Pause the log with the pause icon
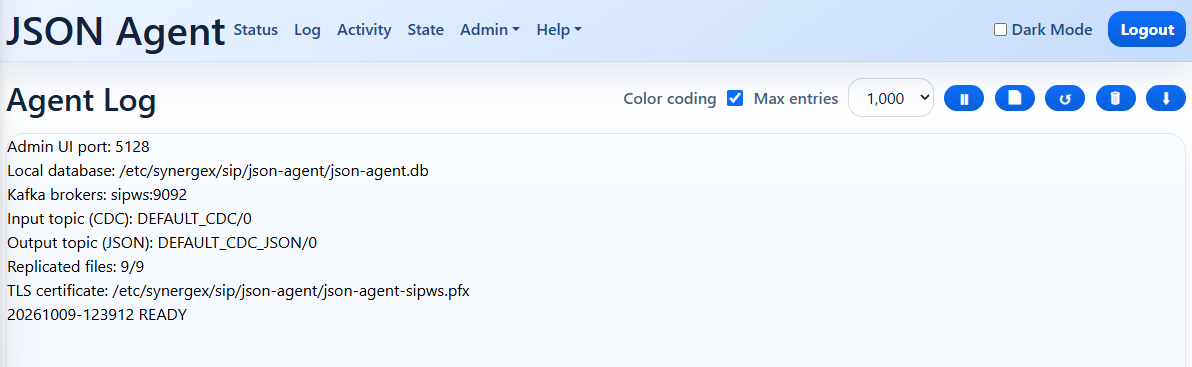This screenshot has height=367, width=1192. pyautogui.click(x=964, y=98)
